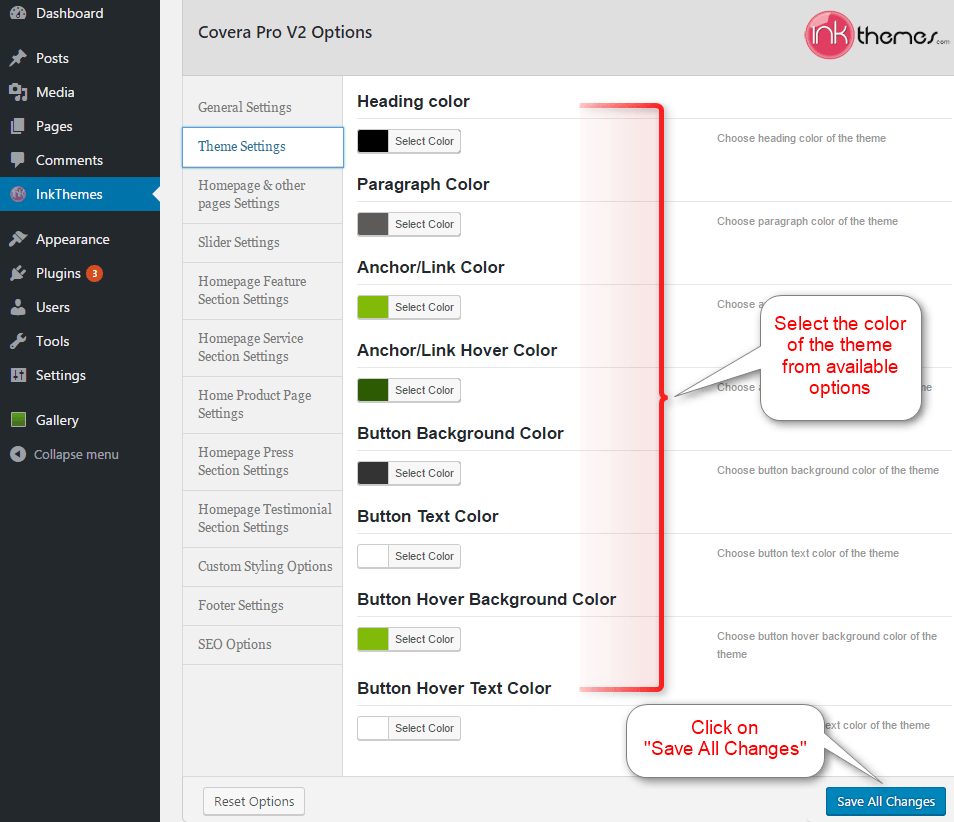Click the Media icon in sidebar

click(18, 92)
